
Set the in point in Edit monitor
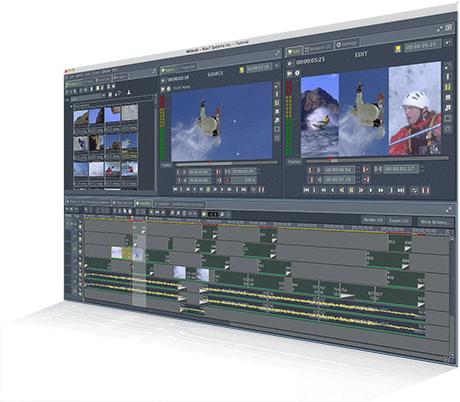[x=311, y=170]
